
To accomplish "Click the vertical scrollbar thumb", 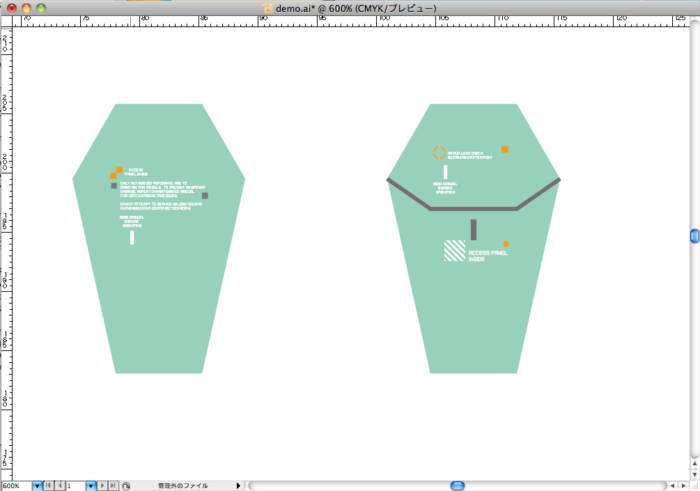I will tap(693, 235).
